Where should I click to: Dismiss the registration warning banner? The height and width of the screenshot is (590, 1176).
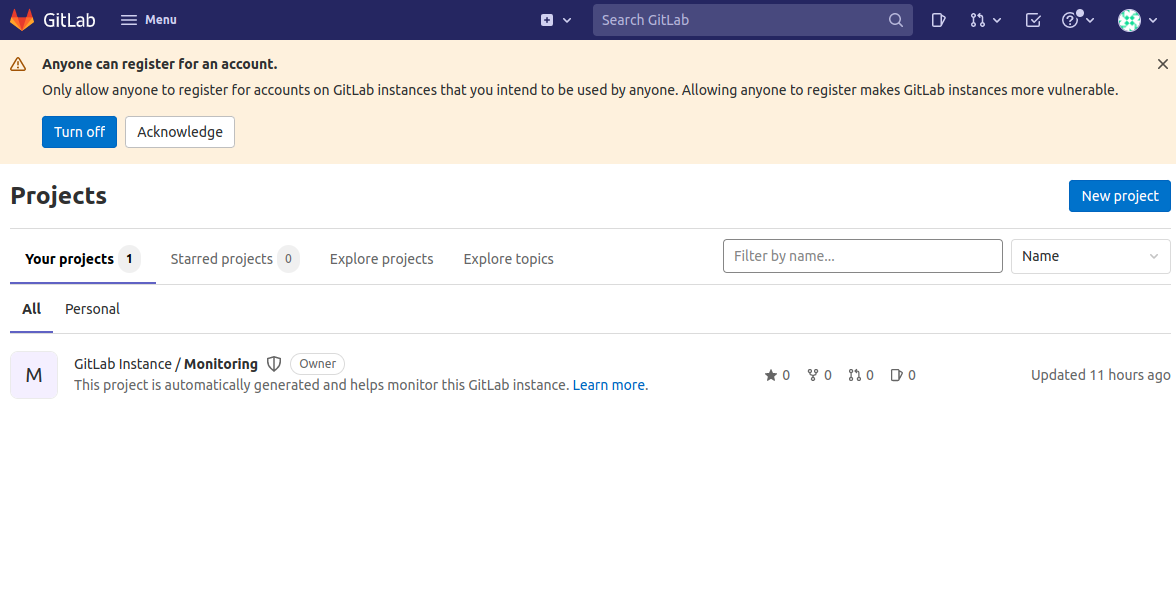click(x=1162, y=64)
